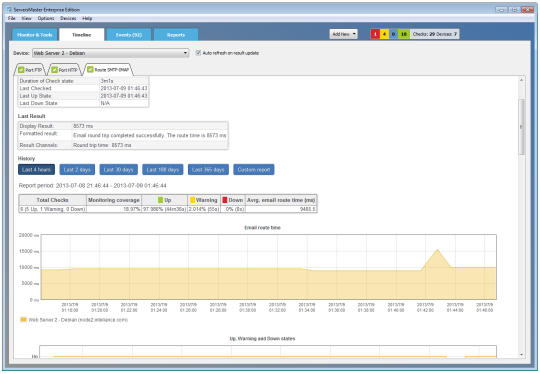The image size is (540, 374).
Task: Click green check icon on Port FTP tab
Action: pyautogui.click(x=21, y=70)
